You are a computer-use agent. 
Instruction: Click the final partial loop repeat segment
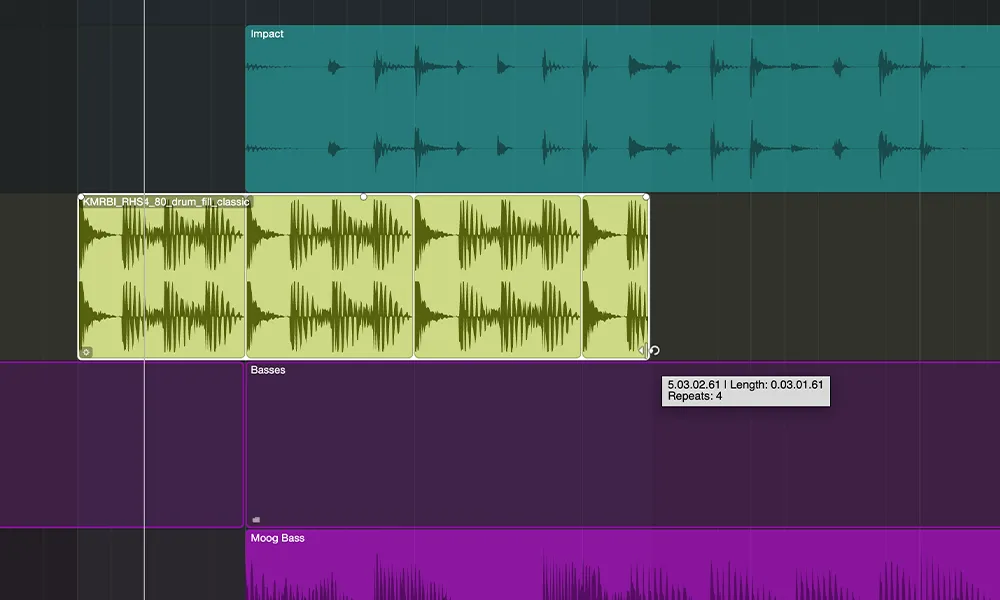click(615, 277)
